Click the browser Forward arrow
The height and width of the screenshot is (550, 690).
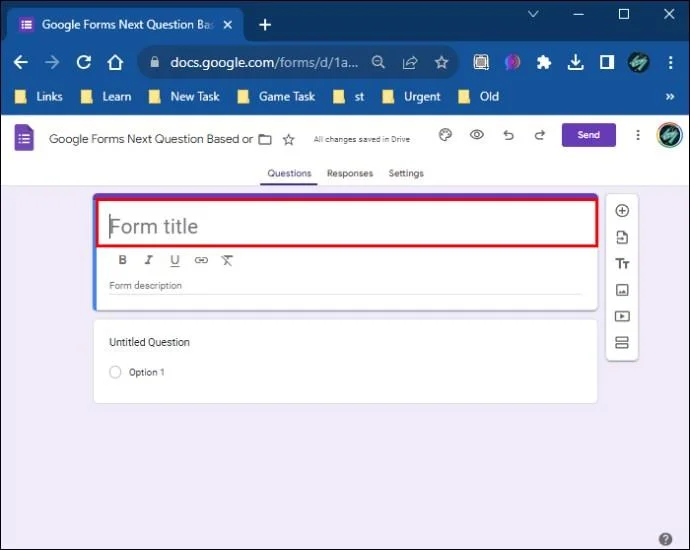click(52, 62)
